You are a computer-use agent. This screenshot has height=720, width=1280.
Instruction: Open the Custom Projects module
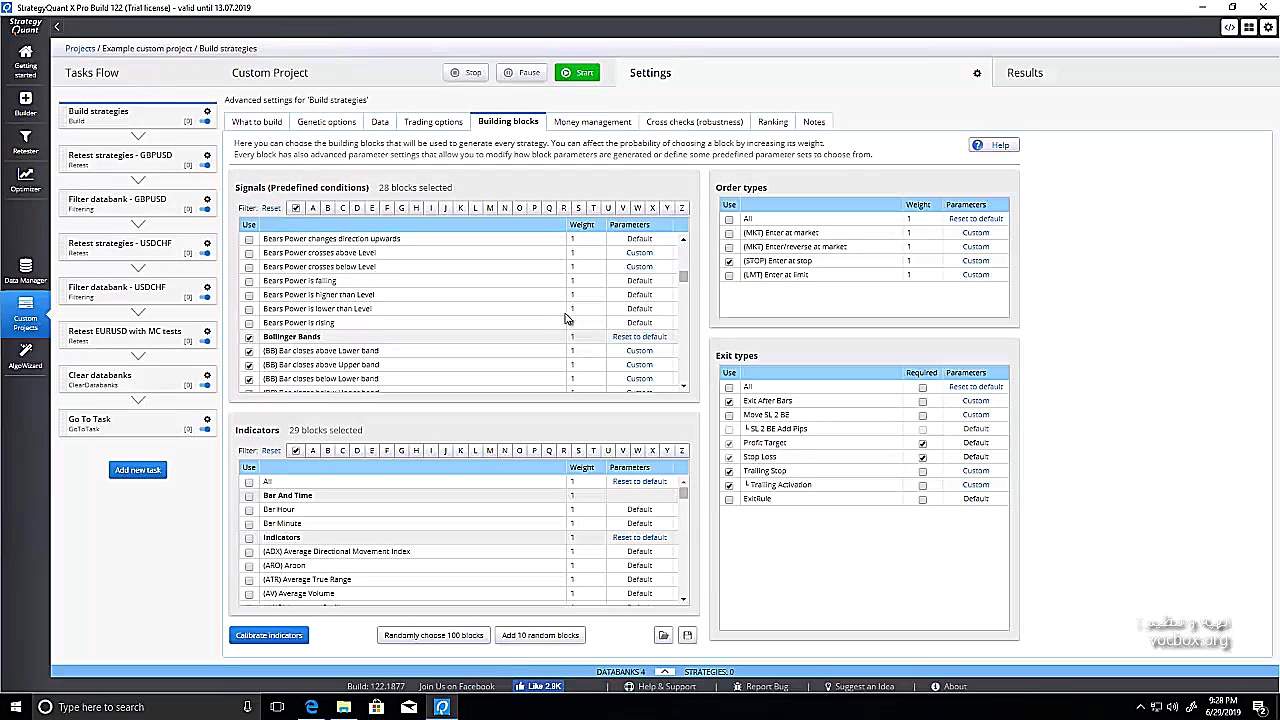coord(25,314)
